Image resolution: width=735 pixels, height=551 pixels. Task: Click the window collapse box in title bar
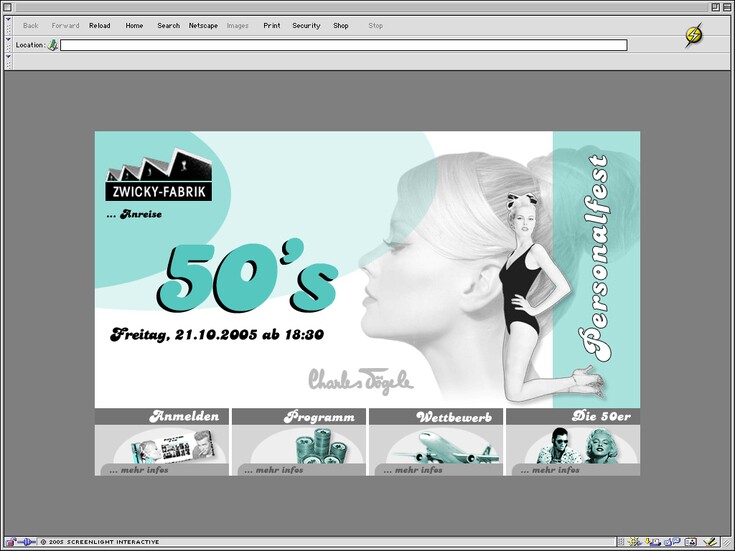tap(727, 7)
